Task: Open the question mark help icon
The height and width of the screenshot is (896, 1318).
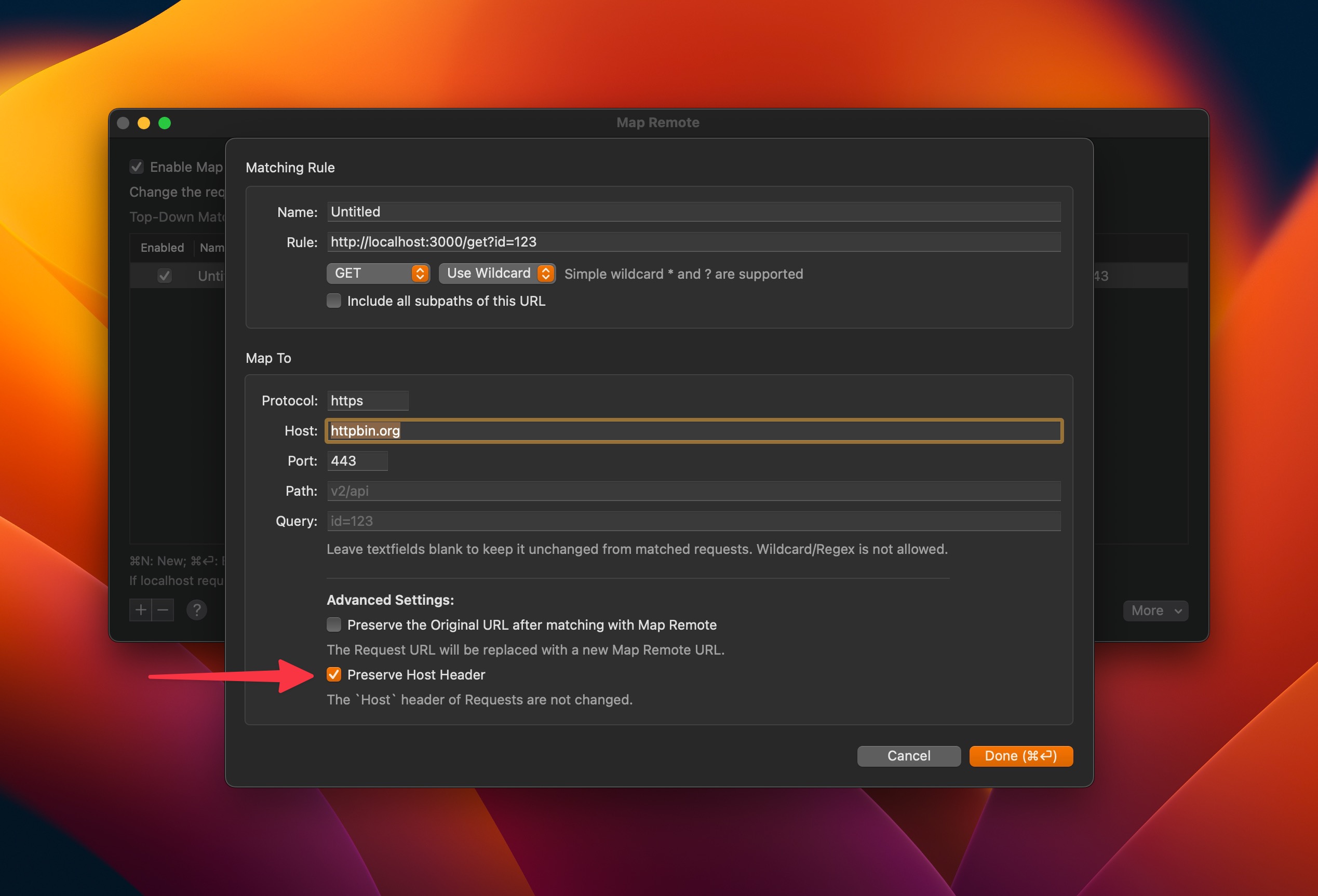Action: tap(196, 610)
